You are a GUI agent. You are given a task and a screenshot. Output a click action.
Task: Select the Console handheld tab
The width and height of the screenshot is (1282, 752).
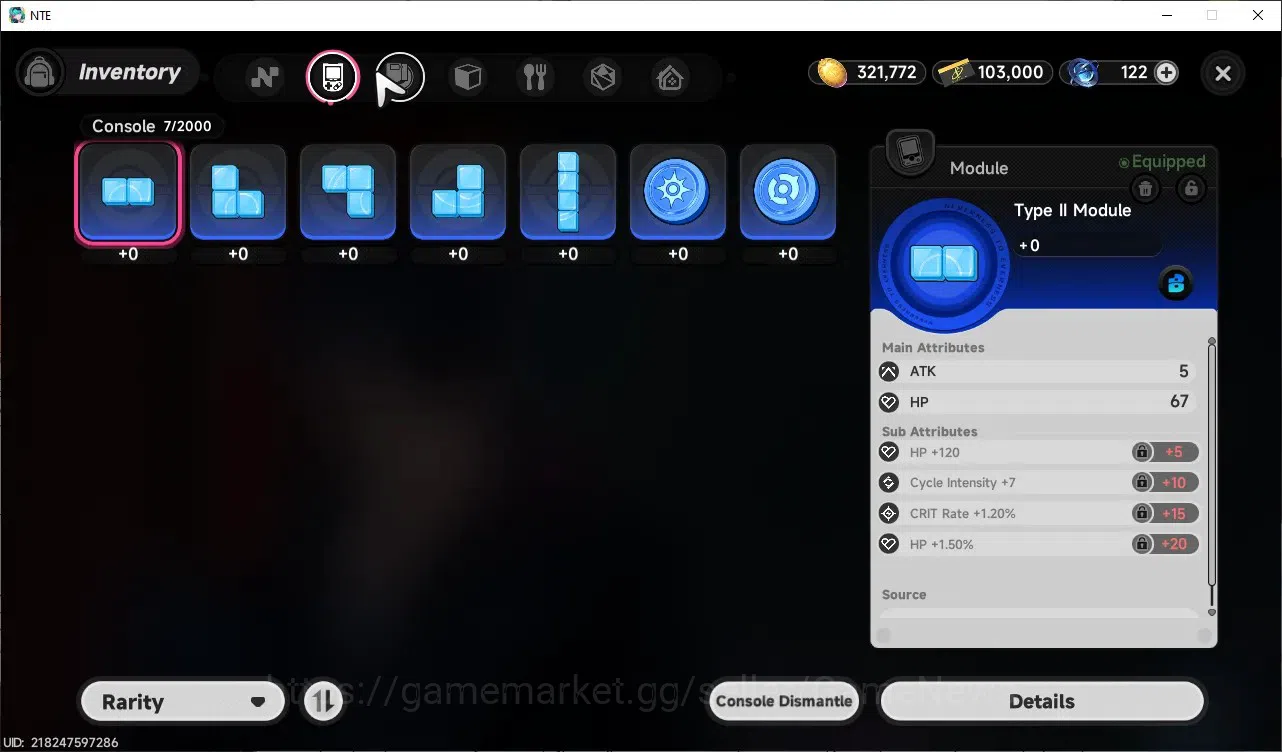pyautogui.click(x=332, y=76)
